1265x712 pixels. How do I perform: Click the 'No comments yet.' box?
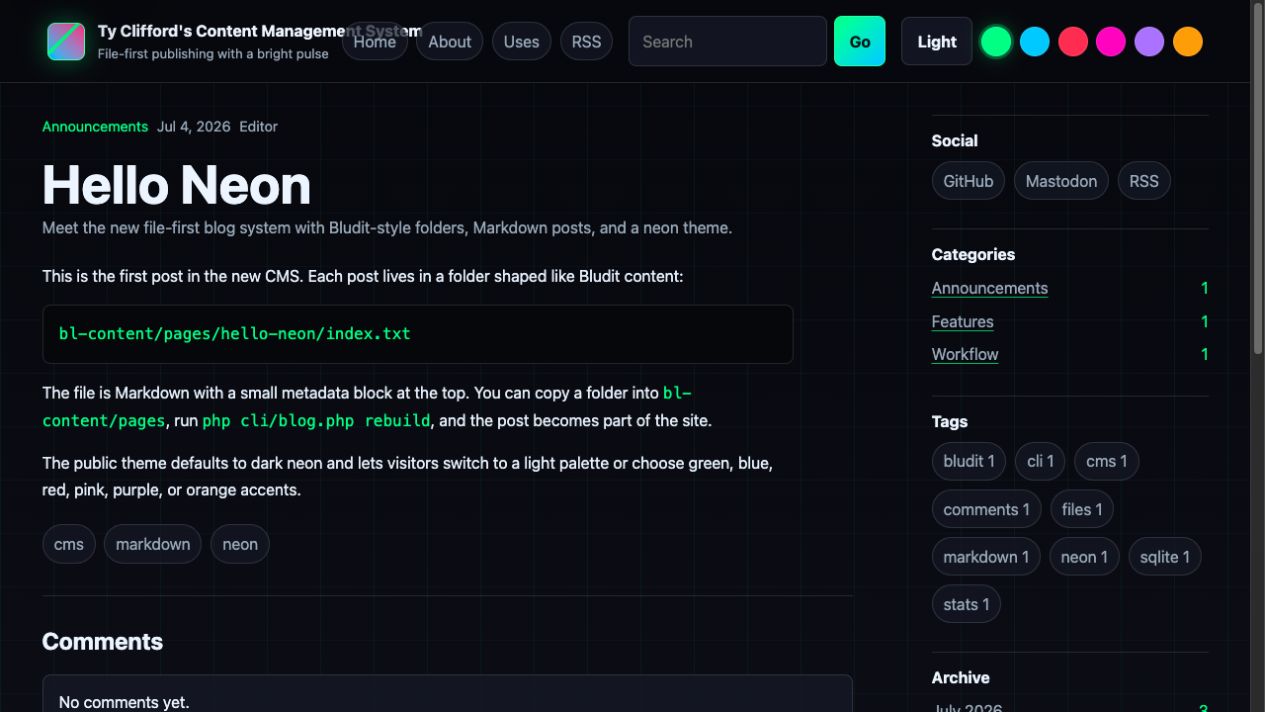coord(447,694)
